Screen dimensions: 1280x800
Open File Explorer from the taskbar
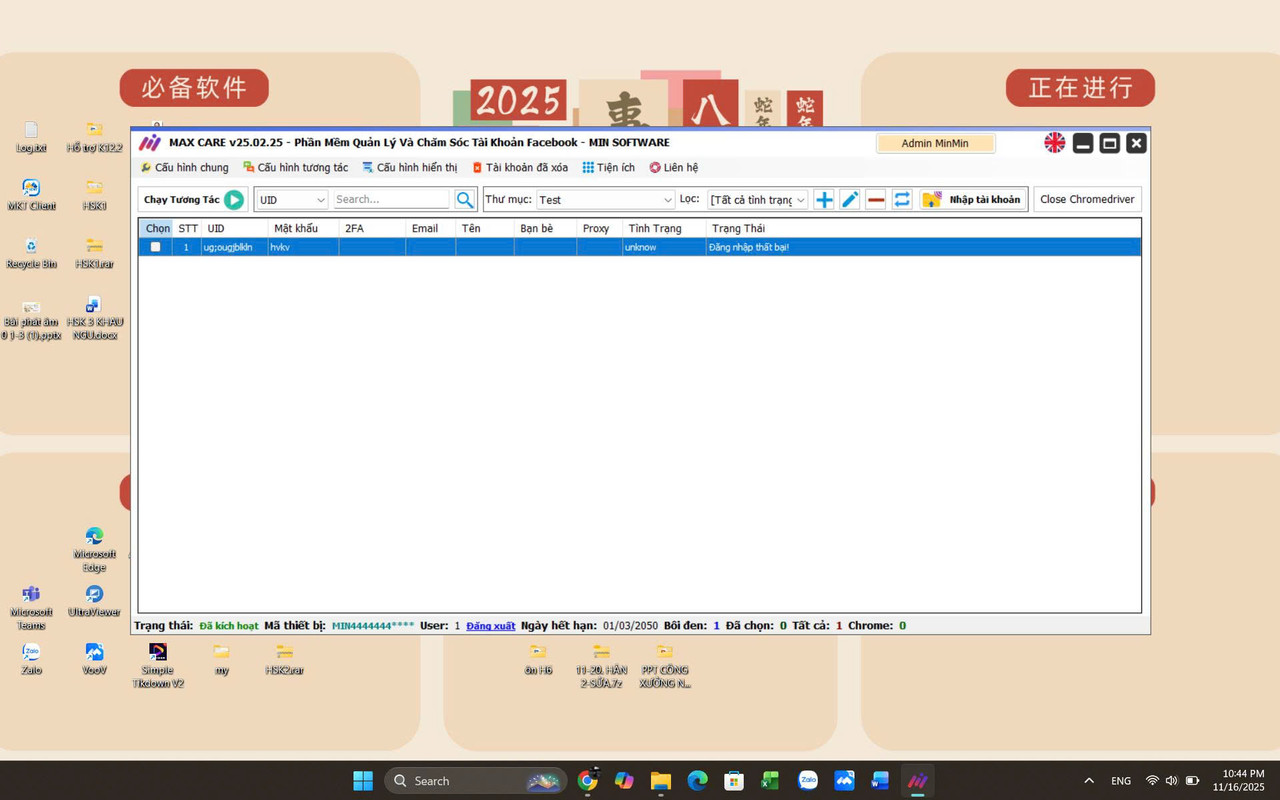tap(661, 780)
